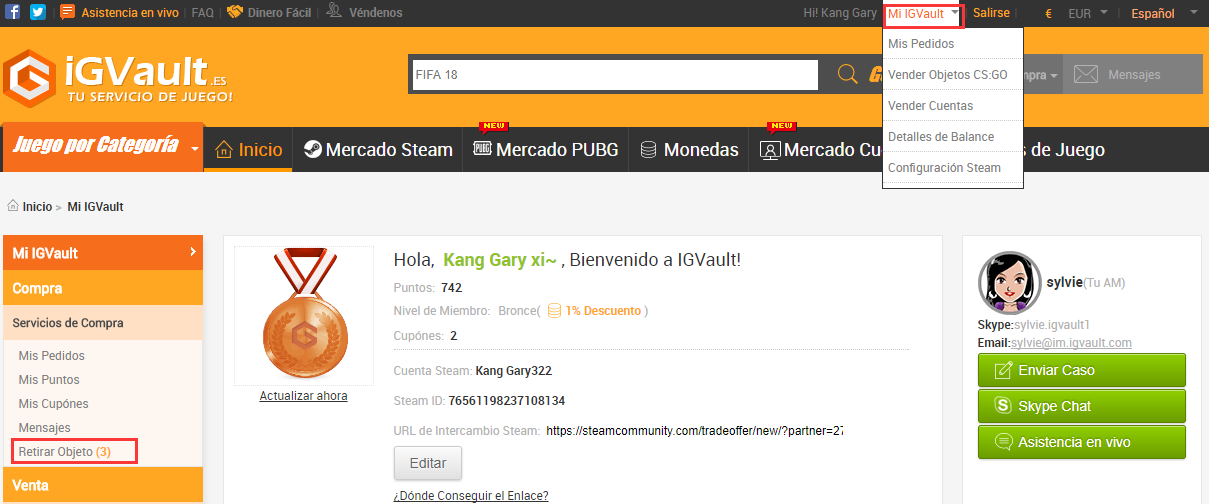Click the Véndenos person icon
1209x504 pixels.
[335, 13]
